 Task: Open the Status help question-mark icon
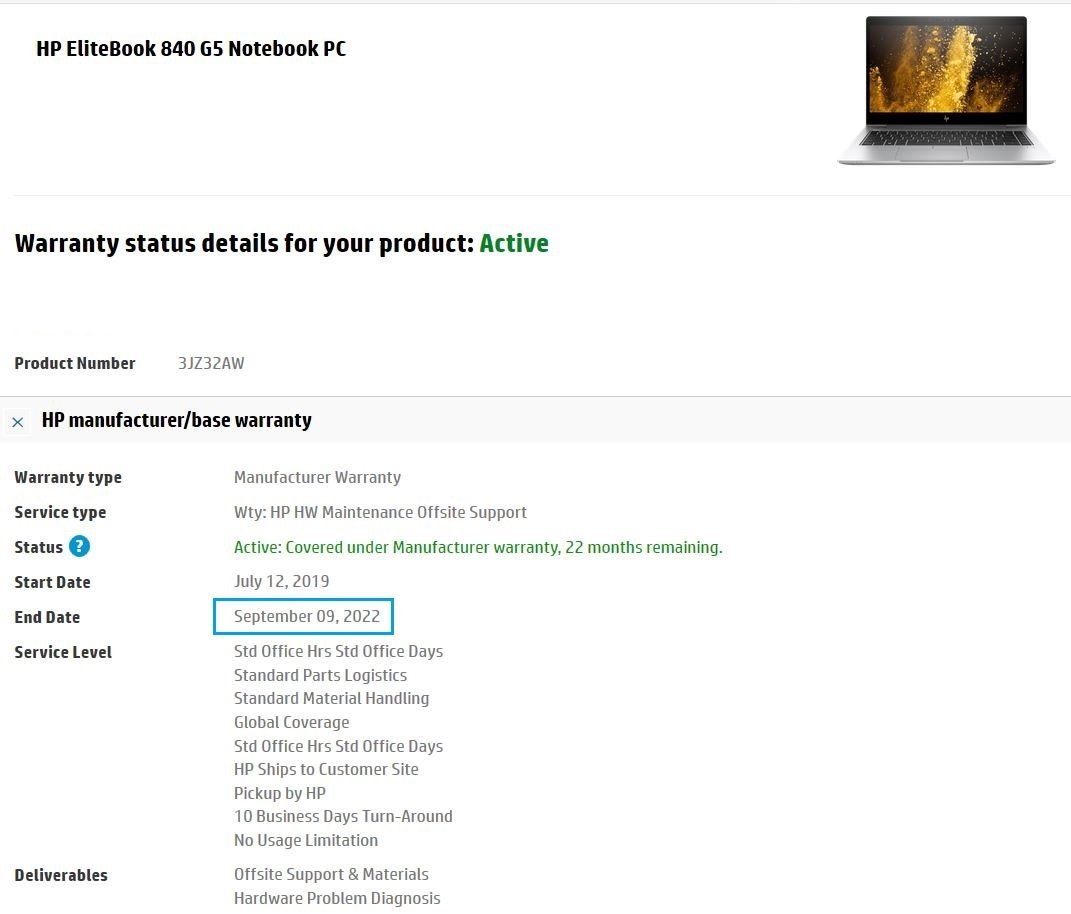[x=79, y=546]
